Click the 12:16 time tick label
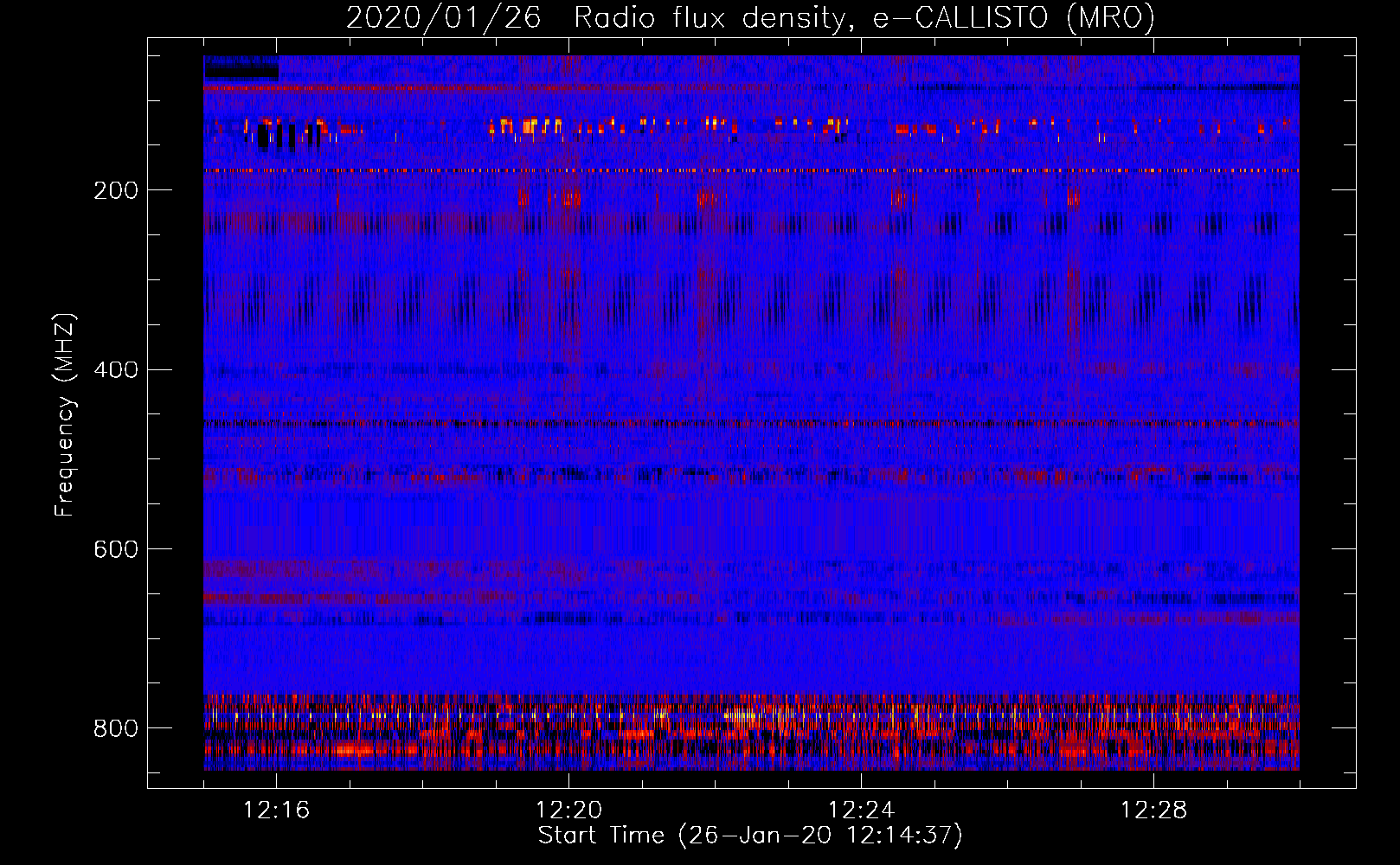 (276, 811)
